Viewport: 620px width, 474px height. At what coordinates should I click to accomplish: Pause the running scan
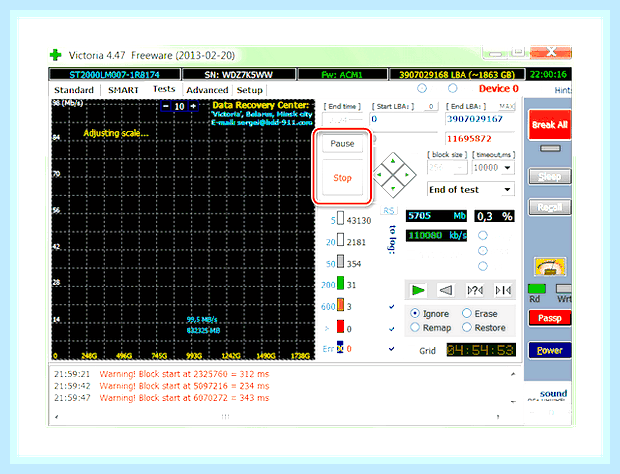click(342, 144)
